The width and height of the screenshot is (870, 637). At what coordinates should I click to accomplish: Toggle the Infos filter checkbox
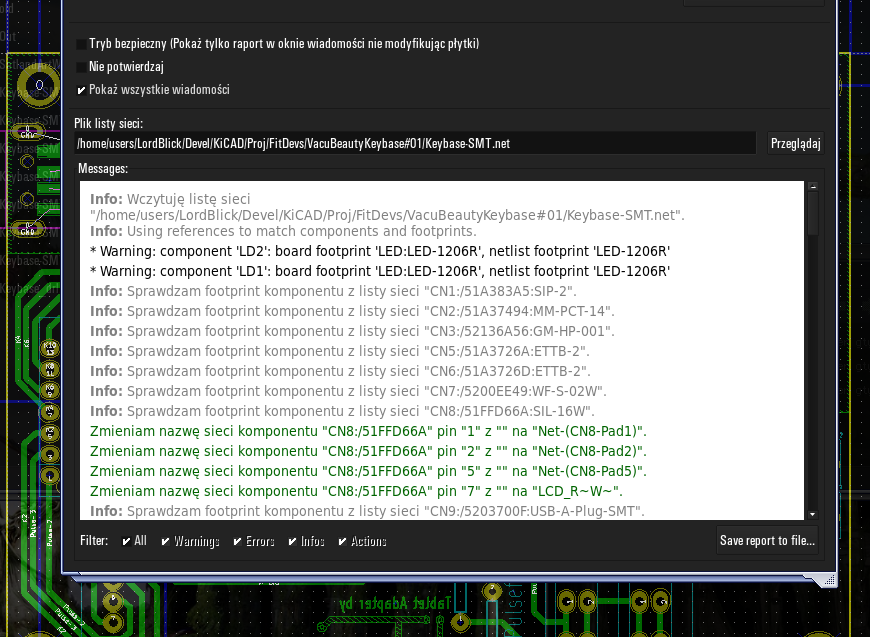(293, 541)
